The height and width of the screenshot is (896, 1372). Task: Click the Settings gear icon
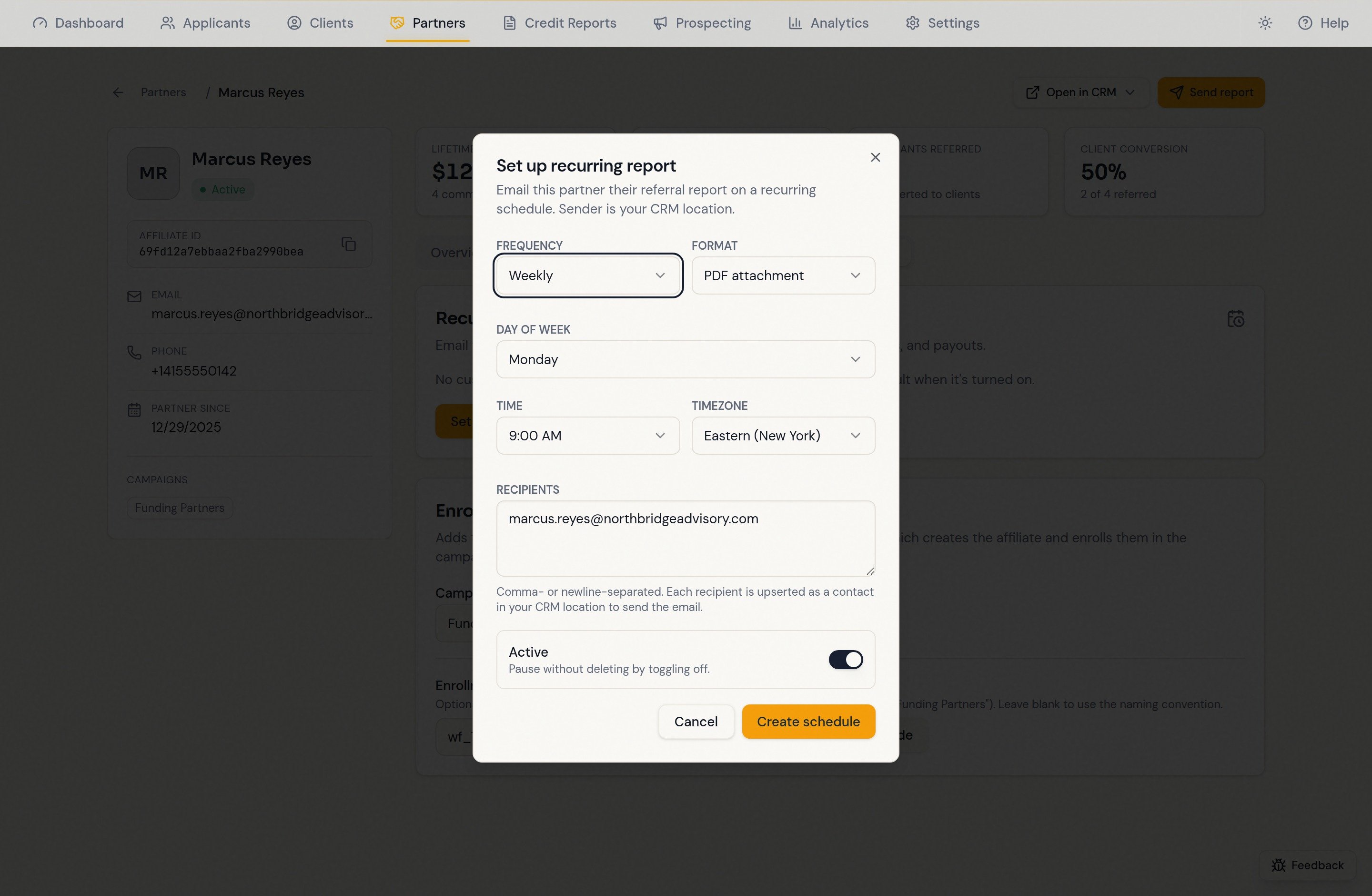click(x=912, y=23)
